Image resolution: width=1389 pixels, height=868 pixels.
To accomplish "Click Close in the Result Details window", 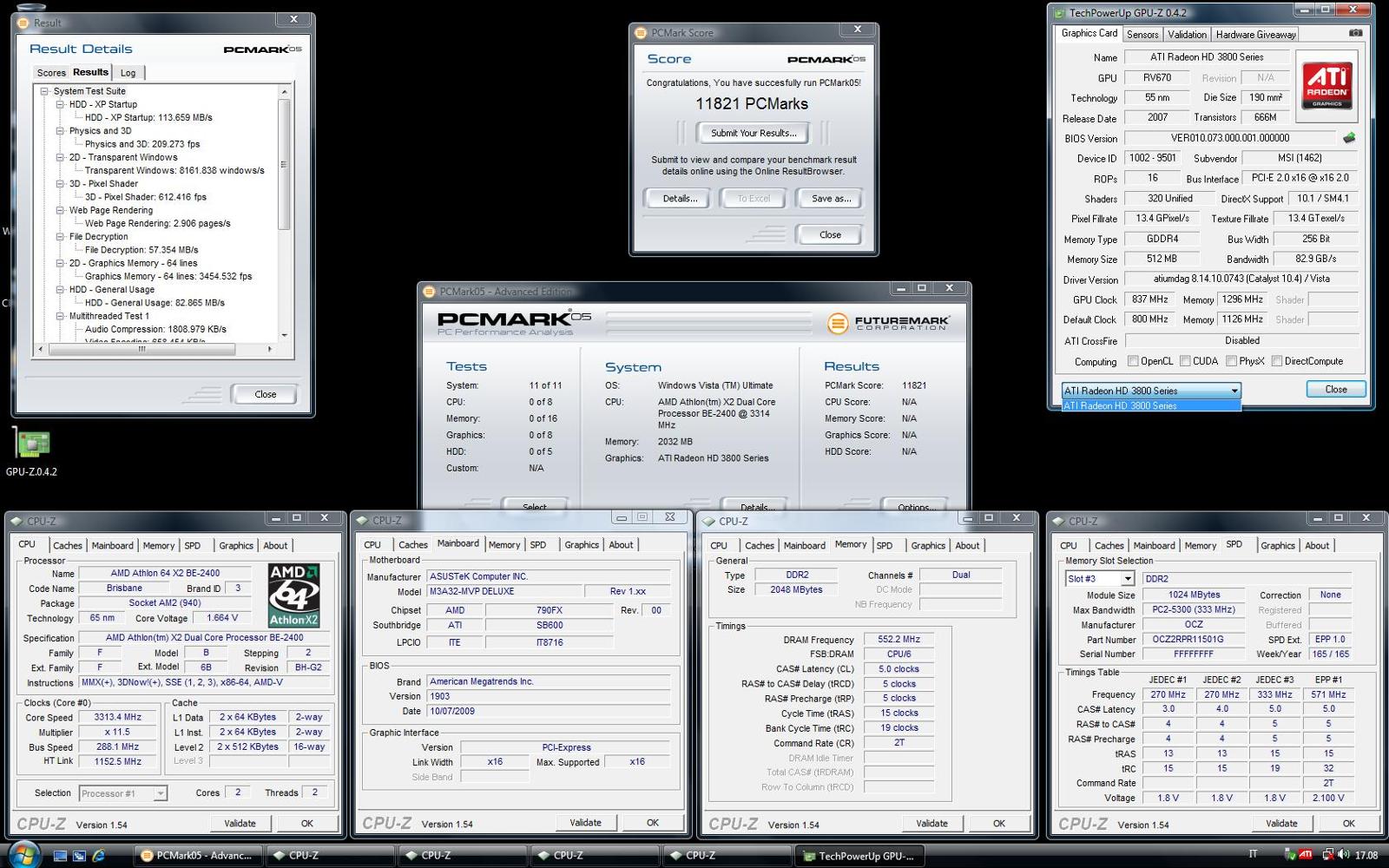I will click(266, 394).
